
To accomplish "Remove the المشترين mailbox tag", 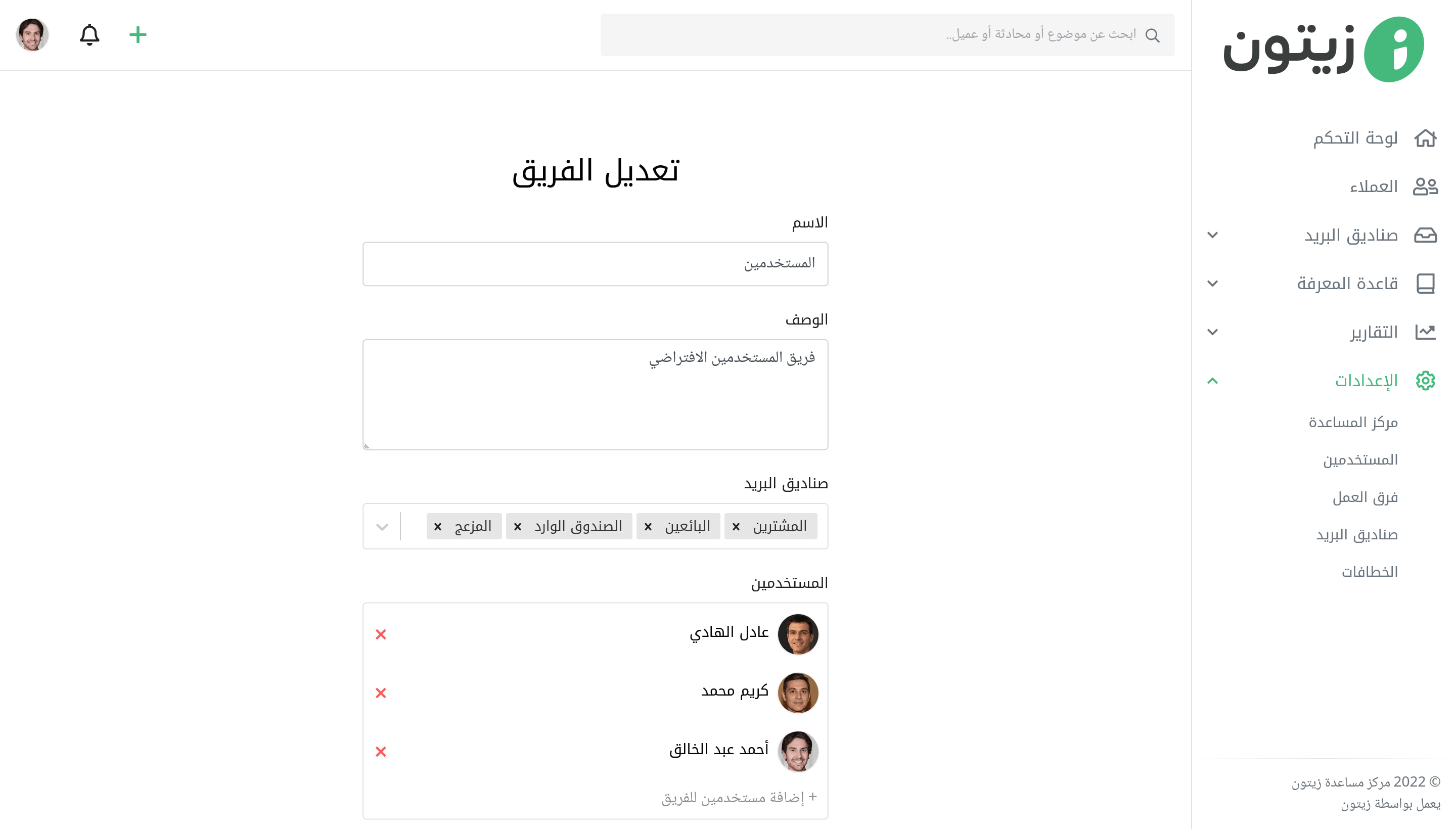I will (736, 527).
